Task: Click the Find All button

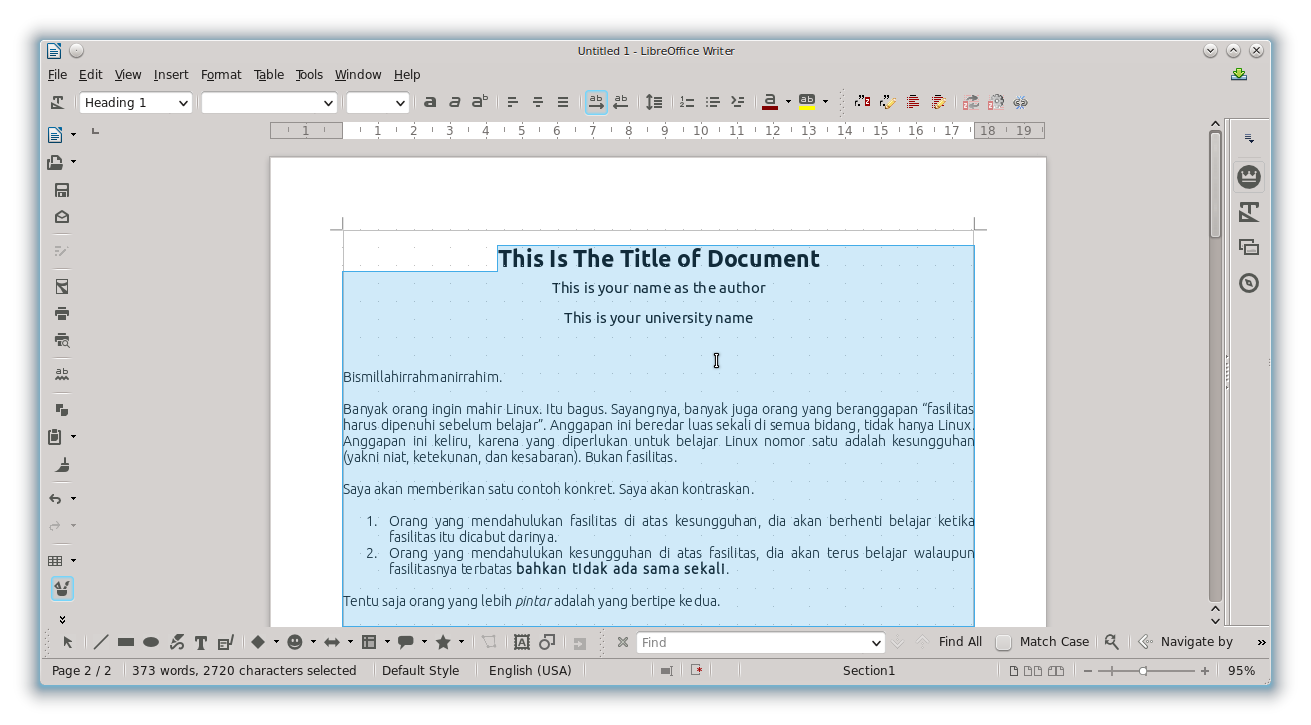Action: tap(958, 642)
